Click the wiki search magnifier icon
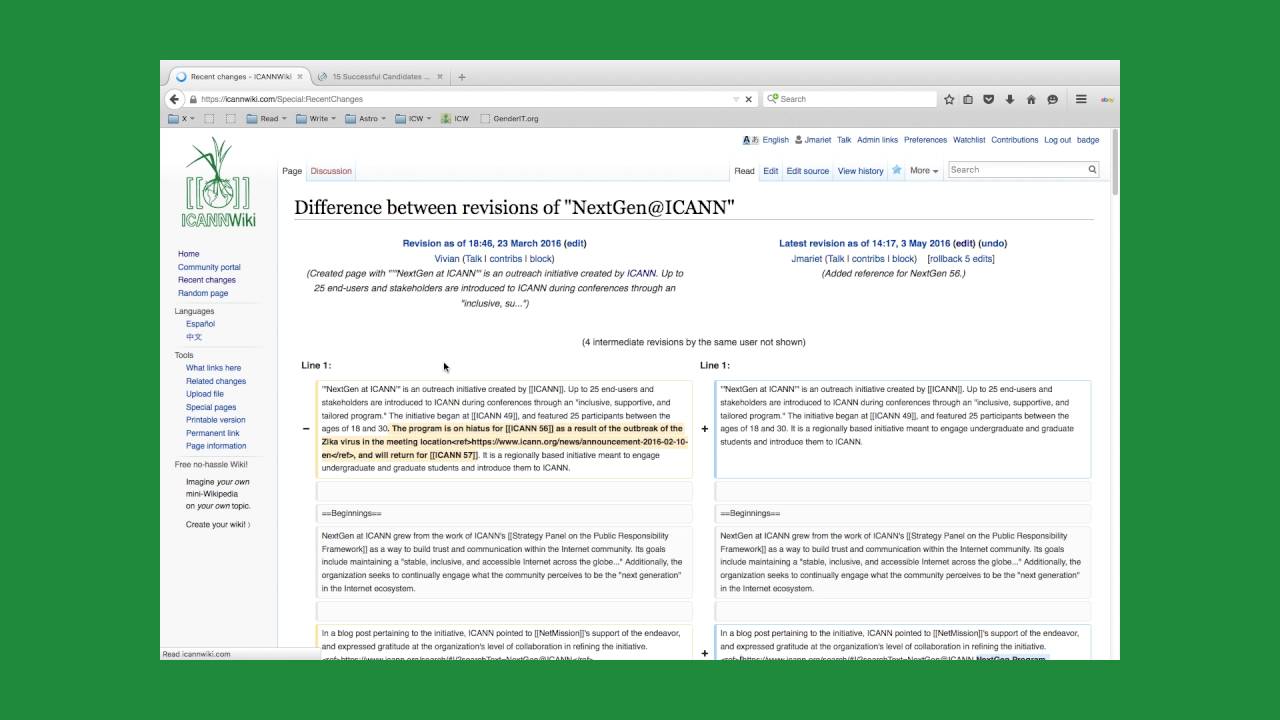The width and height of the screenshot is (1280, 720). click(1093, 170)
